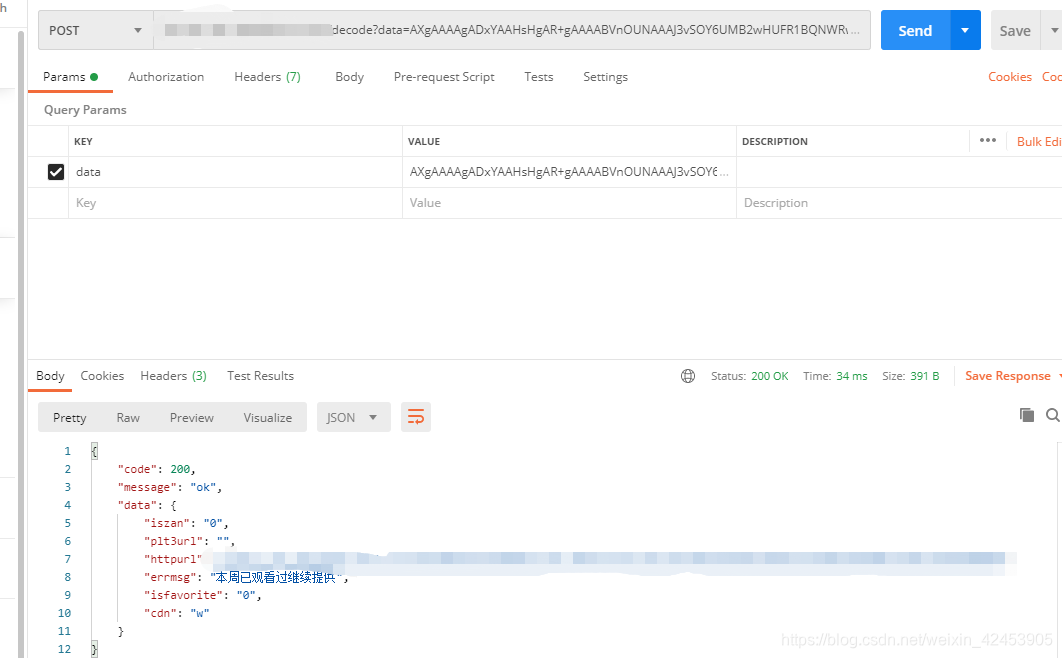Screen dimensions: 1062x658
Task: Switch to the Params tab
Action: (70, 76)
